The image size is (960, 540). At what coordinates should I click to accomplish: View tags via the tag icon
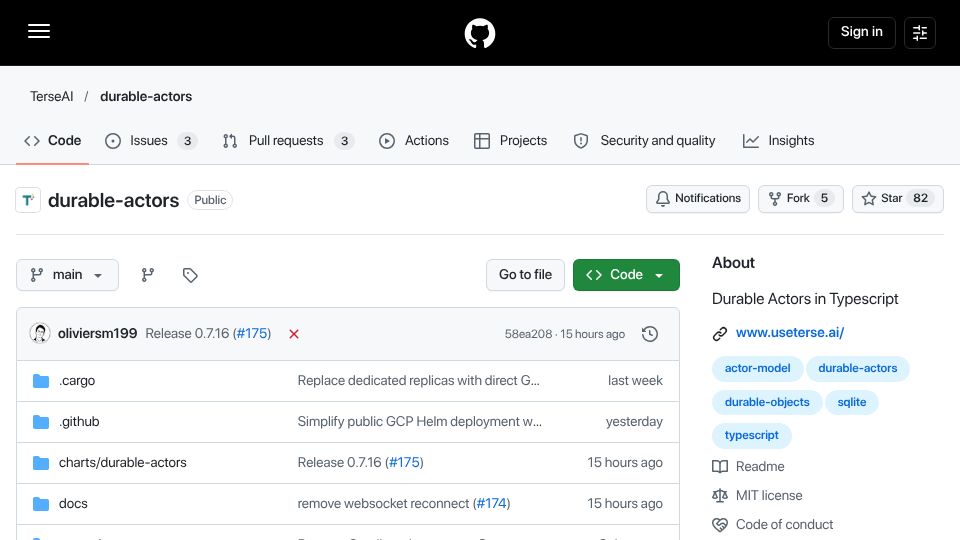point(190,275)
